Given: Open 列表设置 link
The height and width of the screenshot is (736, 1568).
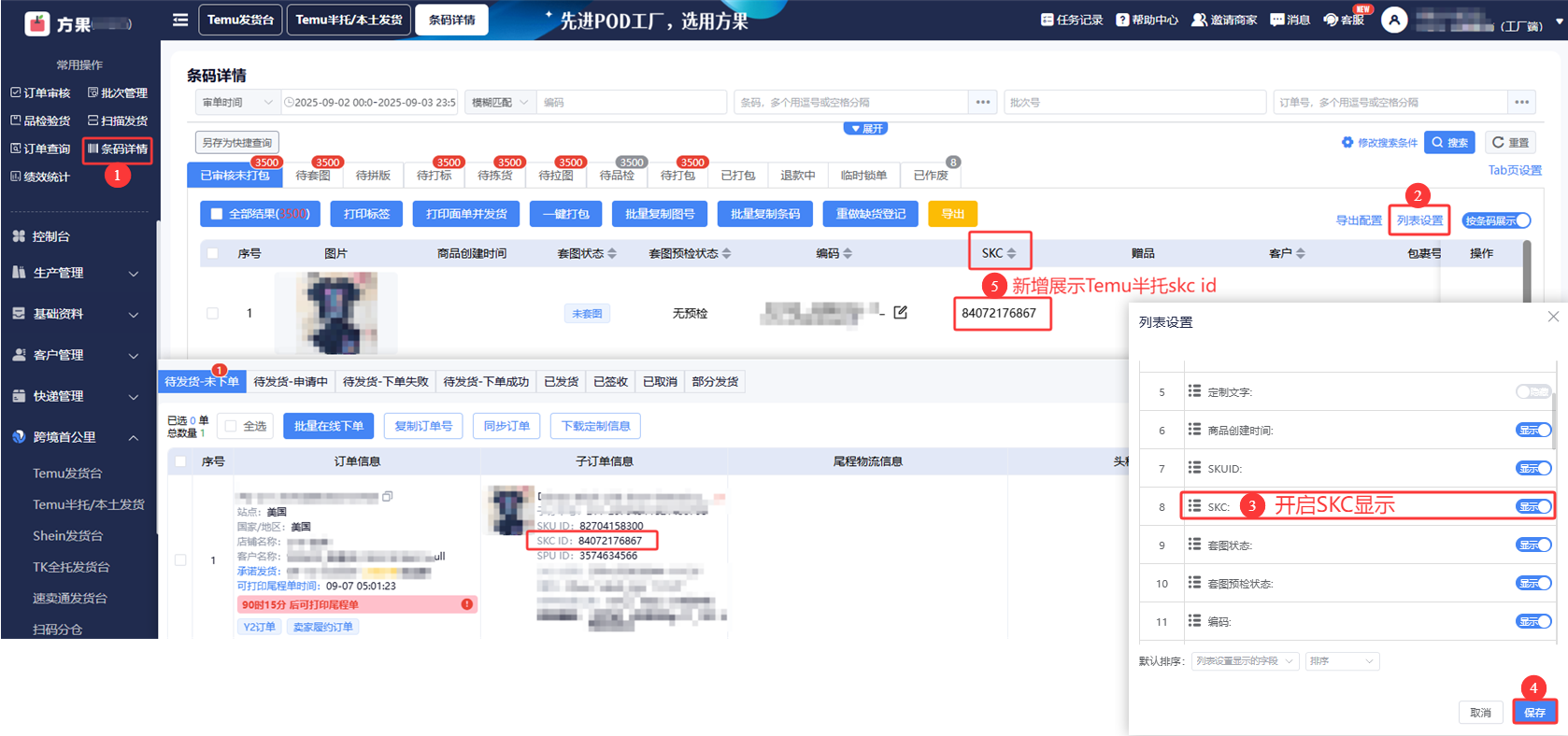Looking at the screenshot, I should [1419, 220].
